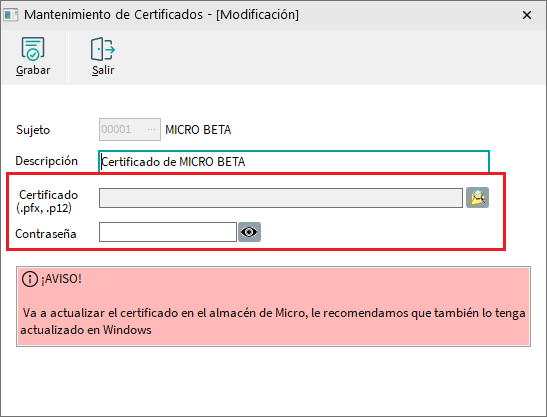Click the Salir exit door icon

pos(103,49)
